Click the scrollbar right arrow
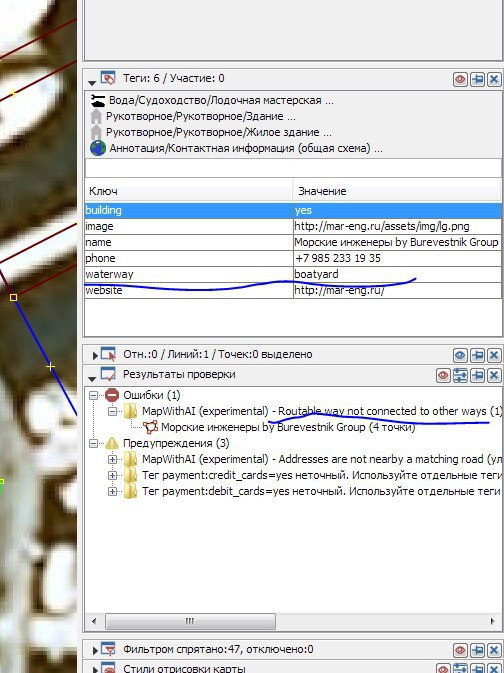Image resolution: width=504 pixels, height=673 pixels. point(492,621)
